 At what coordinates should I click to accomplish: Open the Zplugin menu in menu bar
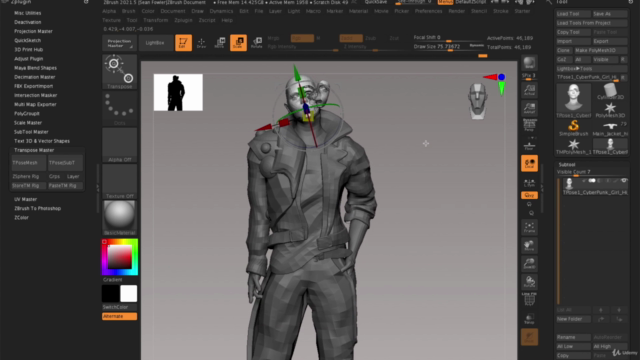pos(183,20)
